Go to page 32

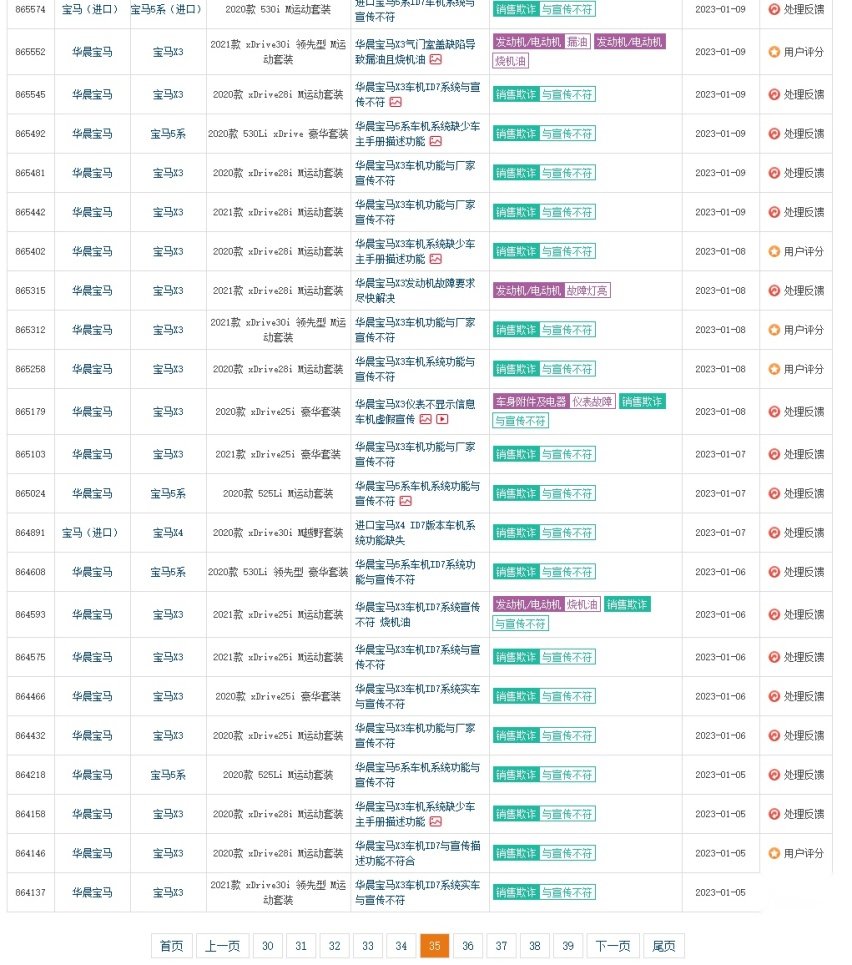tap(334, 946)
